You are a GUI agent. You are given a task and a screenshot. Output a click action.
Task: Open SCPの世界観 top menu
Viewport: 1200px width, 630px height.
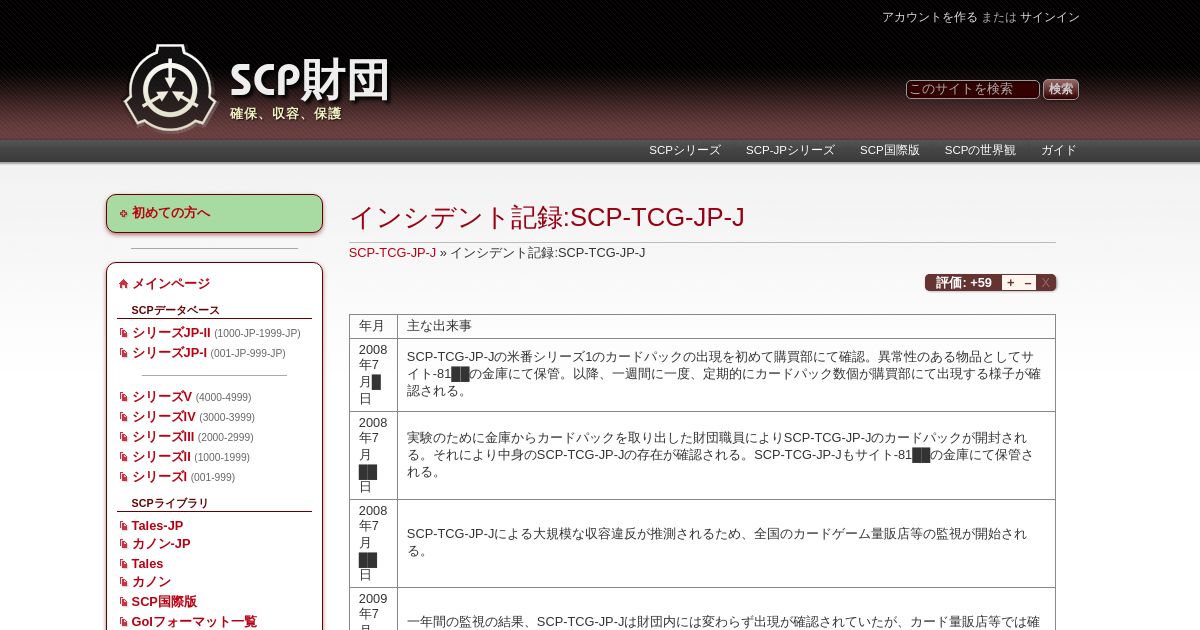(980, 150)
